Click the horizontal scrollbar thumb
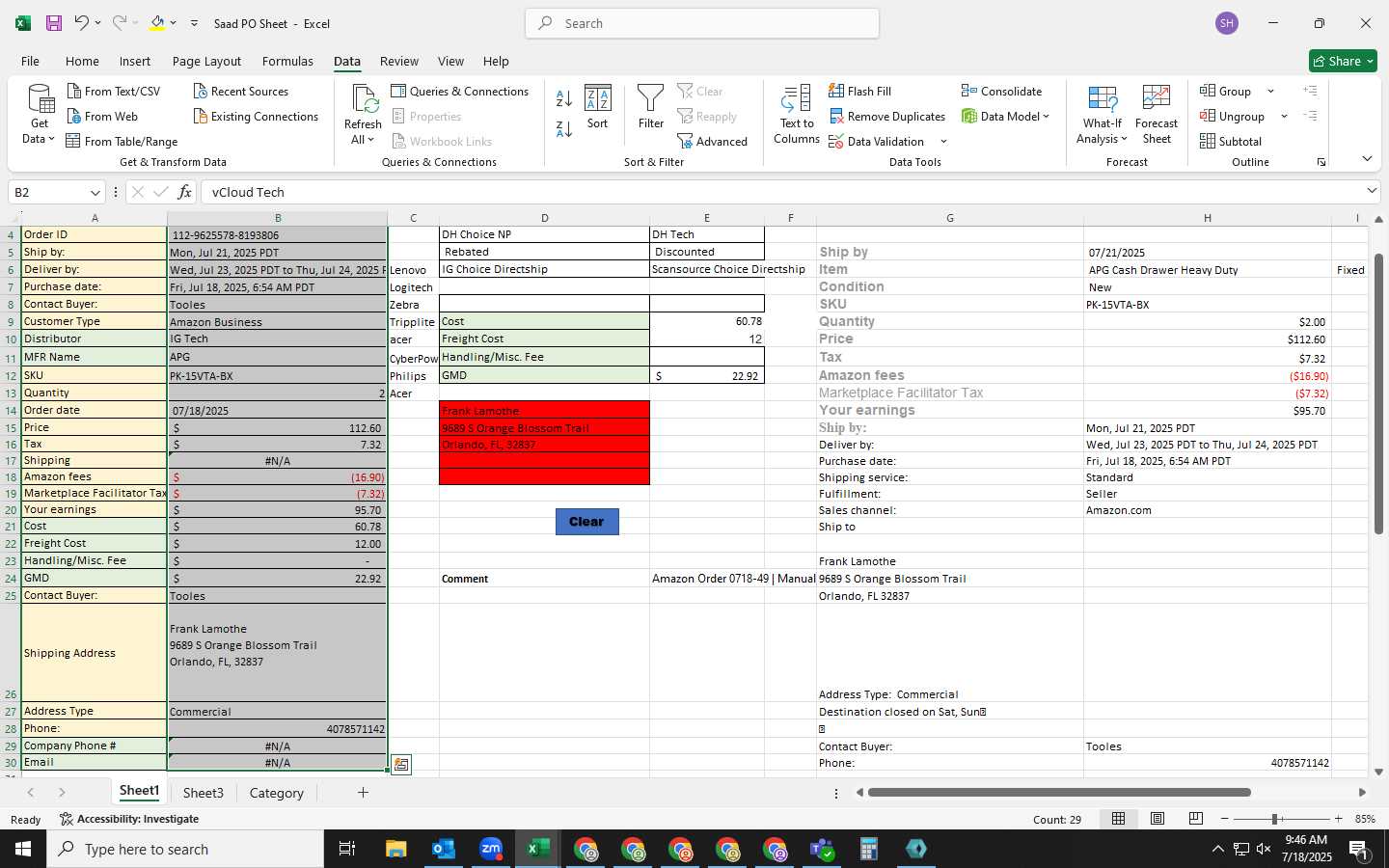Image resolution: width=1389 pixels, height=868 pixels. [1059, 793]
